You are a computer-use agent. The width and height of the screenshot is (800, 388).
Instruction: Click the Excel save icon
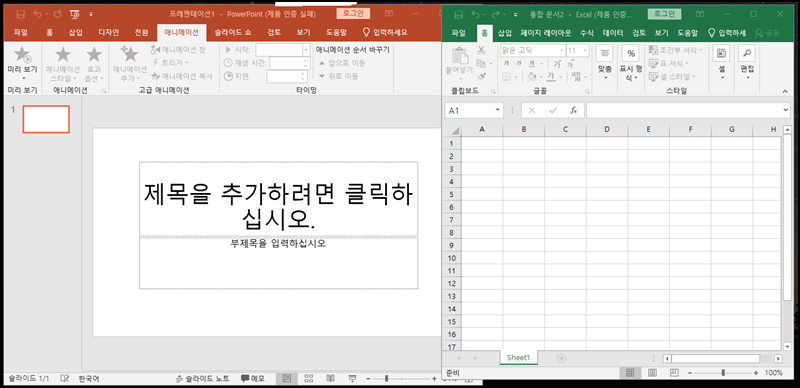(459, 14)
